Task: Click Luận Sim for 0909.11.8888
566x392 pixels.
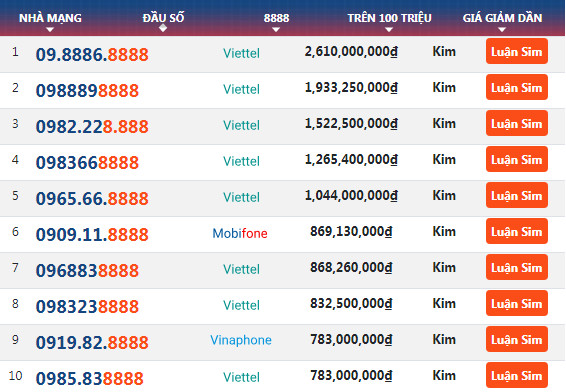Action: coord(517,231)
